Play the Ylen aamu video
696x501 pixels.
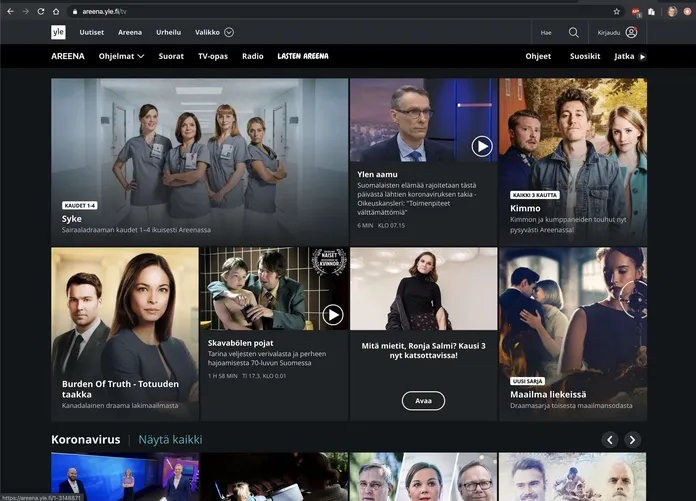click(482, 147)
